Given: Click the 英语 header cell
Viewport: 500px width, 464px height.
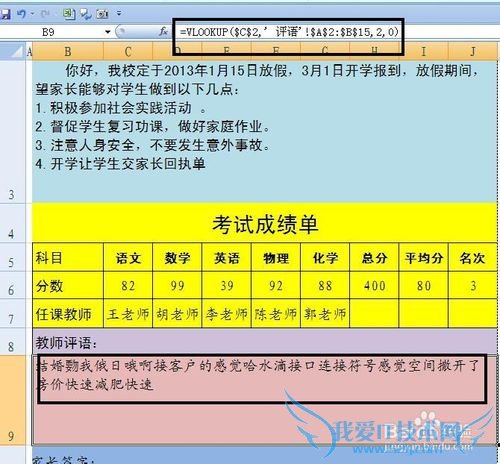Looking at the screenshot, I should click(x=227, y=257).
